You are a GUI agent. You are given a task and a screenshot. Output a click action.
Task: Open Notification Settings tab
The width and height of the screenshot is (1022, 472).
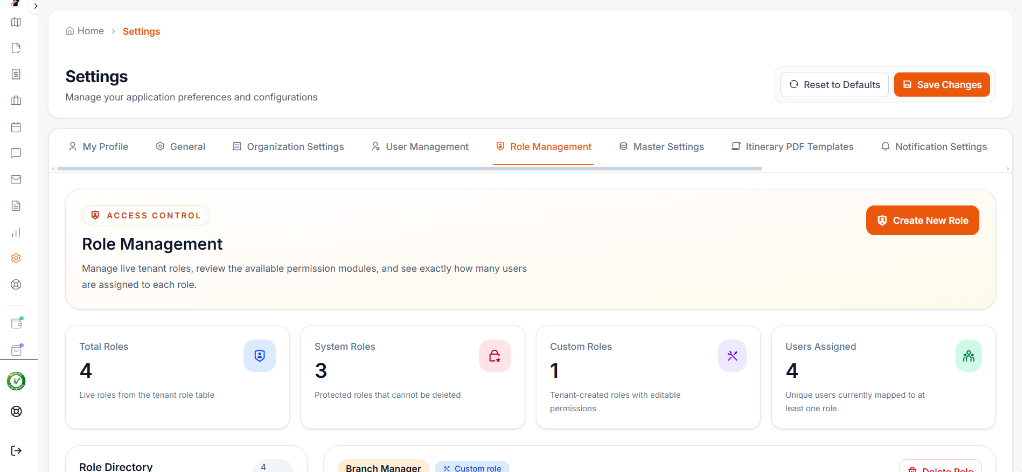[934, 147]
